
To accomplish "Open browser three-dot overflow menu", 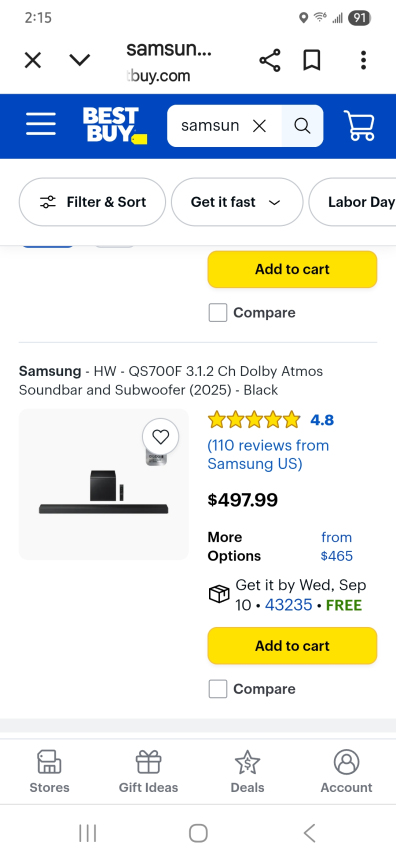I will coord(363,60).
